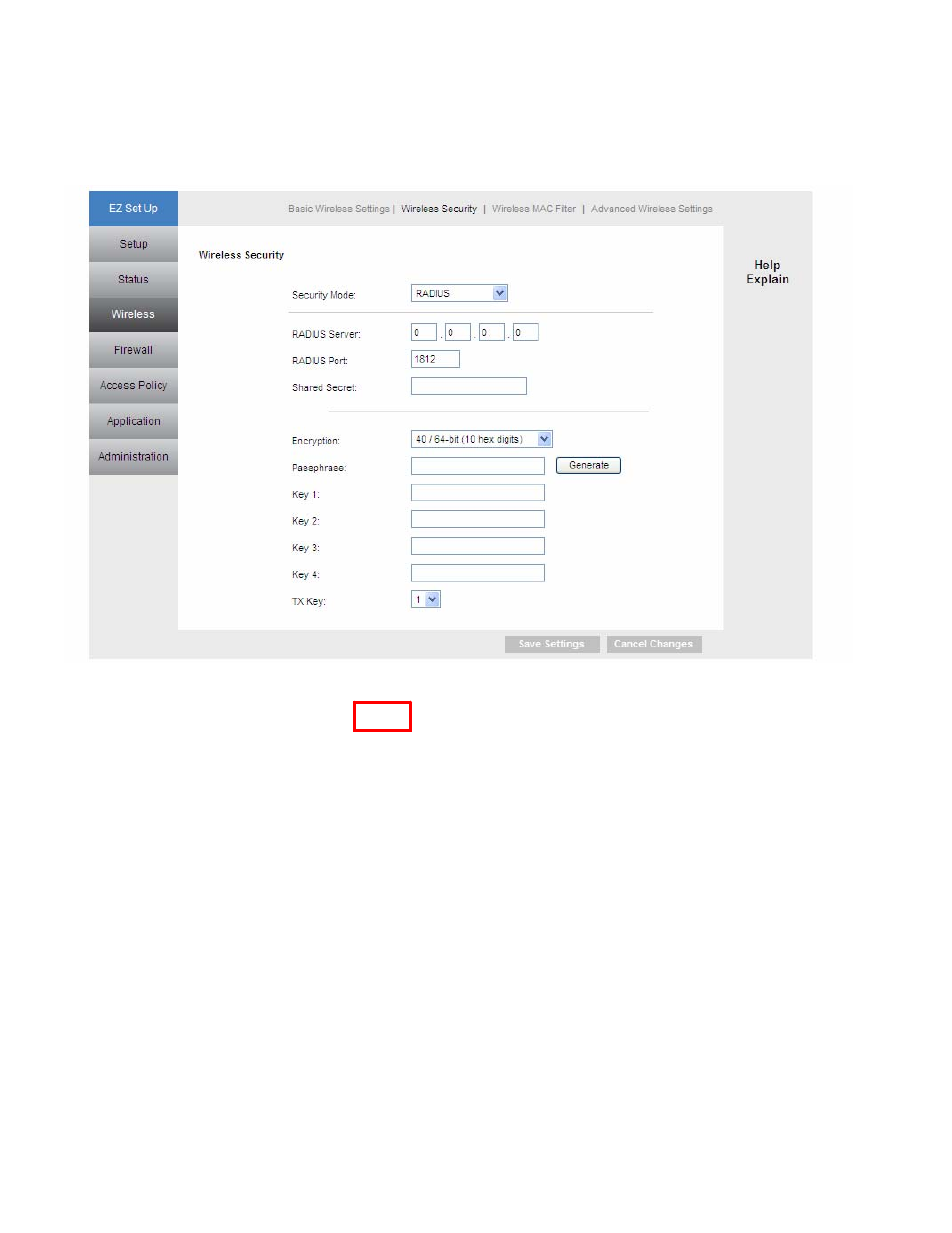
Task: Navigate to the Application section
Action: click(133, 421)
